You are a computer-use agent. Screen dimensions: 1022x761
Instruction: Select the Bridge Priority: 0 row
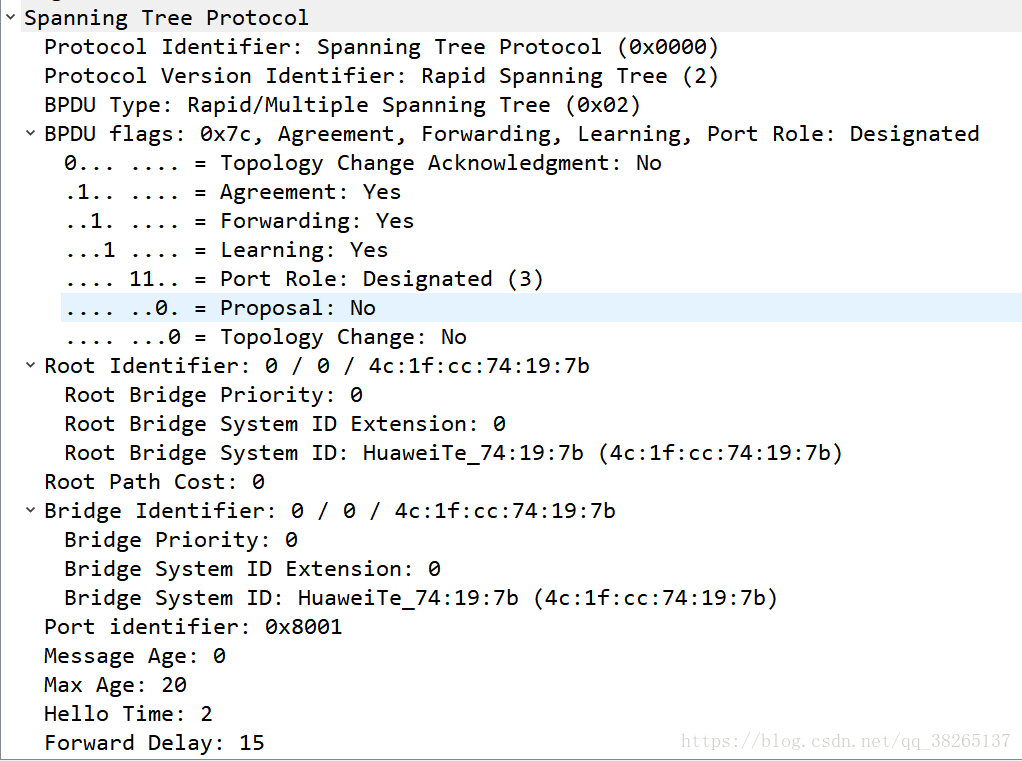click(181, 539)
